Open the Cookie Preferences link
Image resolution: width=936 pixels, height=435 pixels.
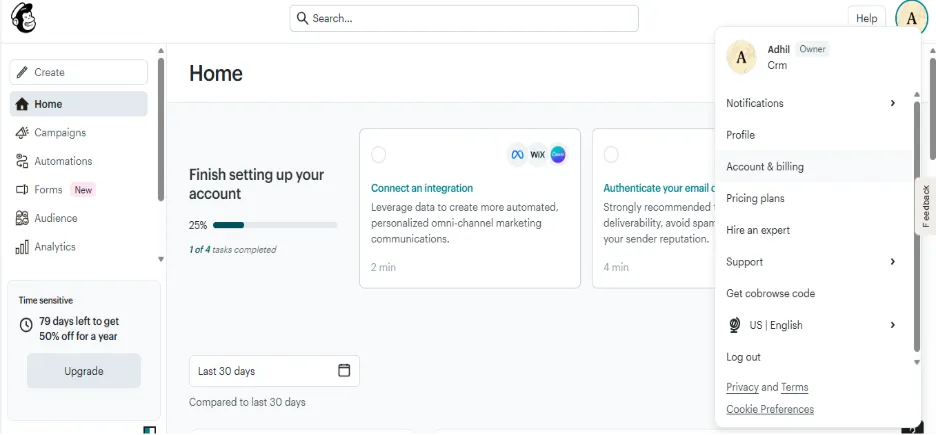770,409
